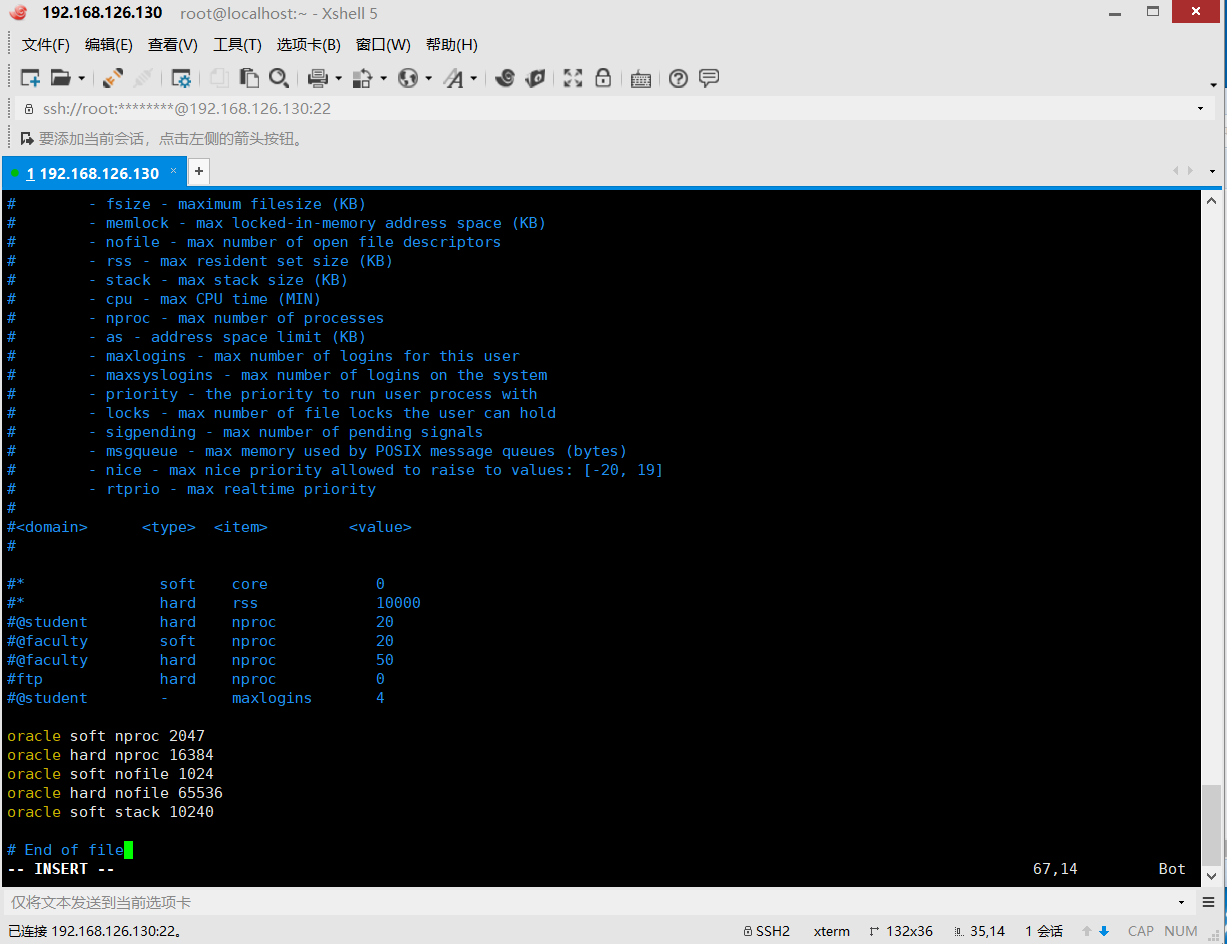Launch Xftp from the swirl icon

[x=505, y=78]
